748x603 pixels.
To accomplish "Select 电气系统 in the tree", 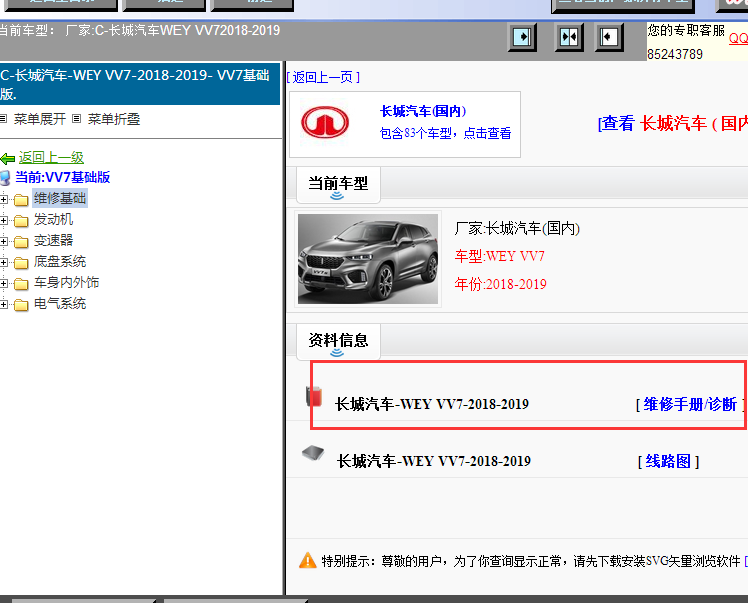I will pyautogui.click(x=60, y=303).
